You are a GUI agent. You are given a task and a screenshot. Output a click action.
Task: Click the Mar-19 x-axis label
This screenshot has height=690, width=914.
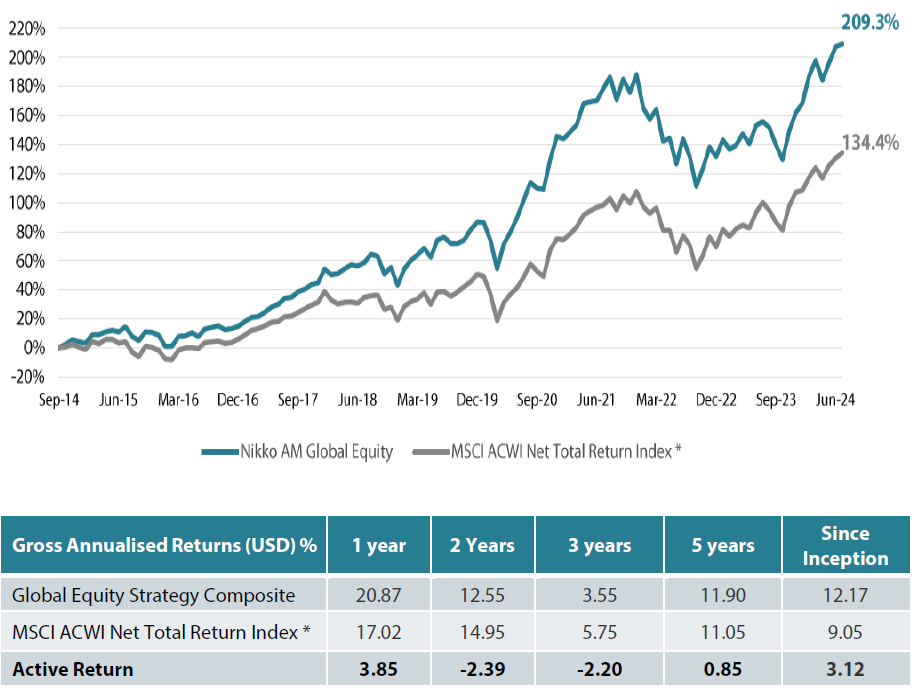click(x=417, y=400)
